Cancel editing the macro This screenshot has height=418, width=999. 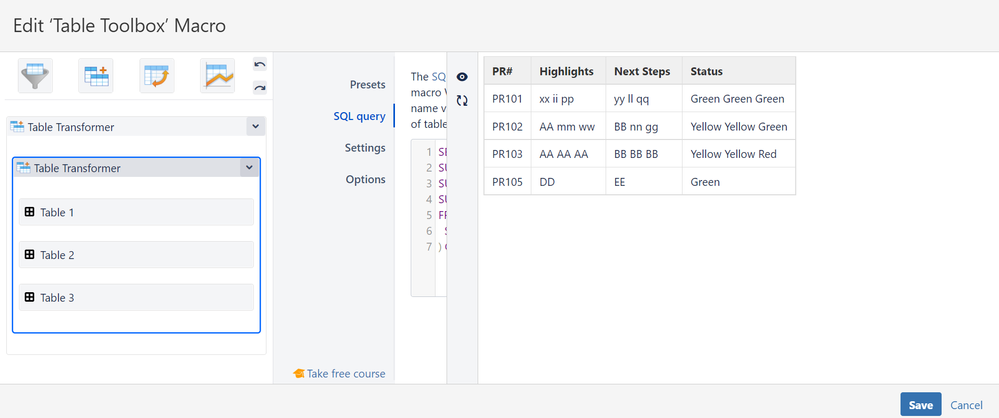(966, 405)
